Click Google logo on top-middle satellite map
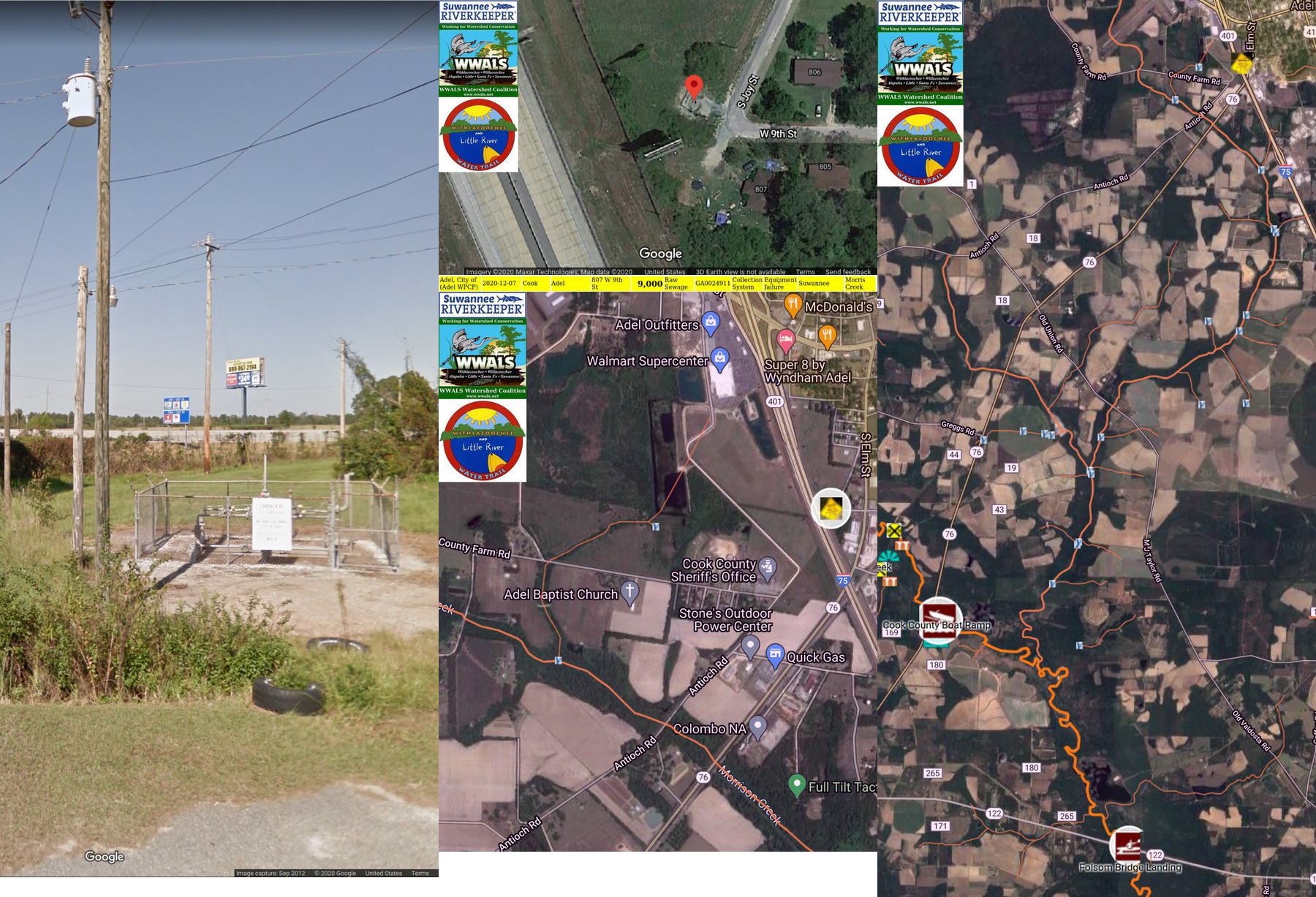Viewport: 1316px width, 897px height. (x=661, y=254)
